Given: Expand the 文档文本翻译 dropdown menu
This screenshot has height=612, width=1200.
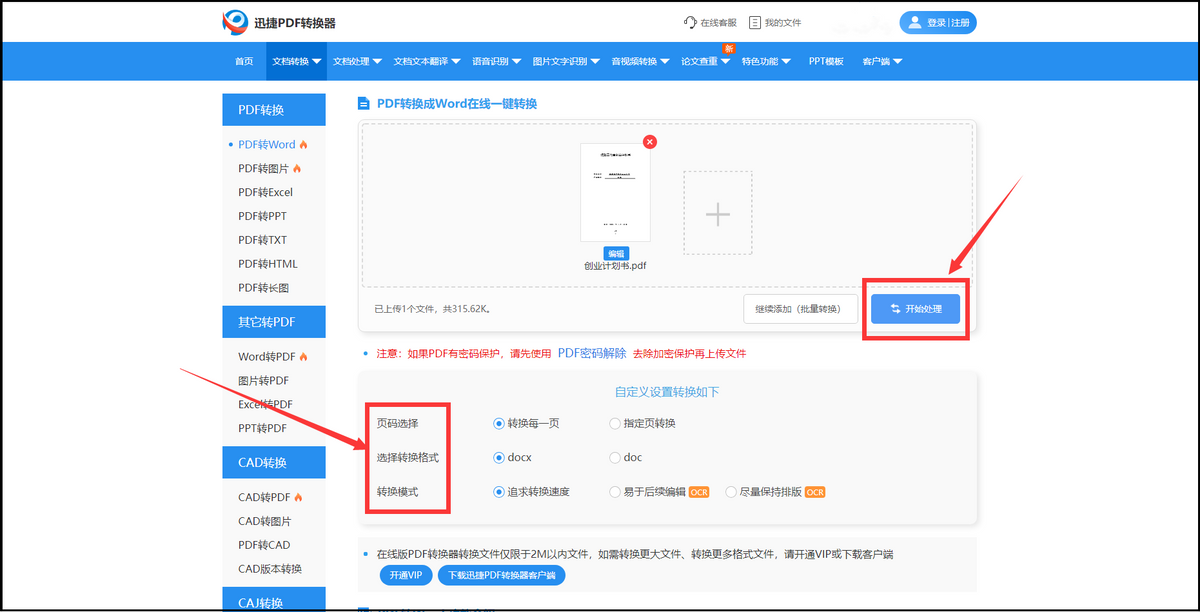Looking at the screenshot, I should point(427,61).
